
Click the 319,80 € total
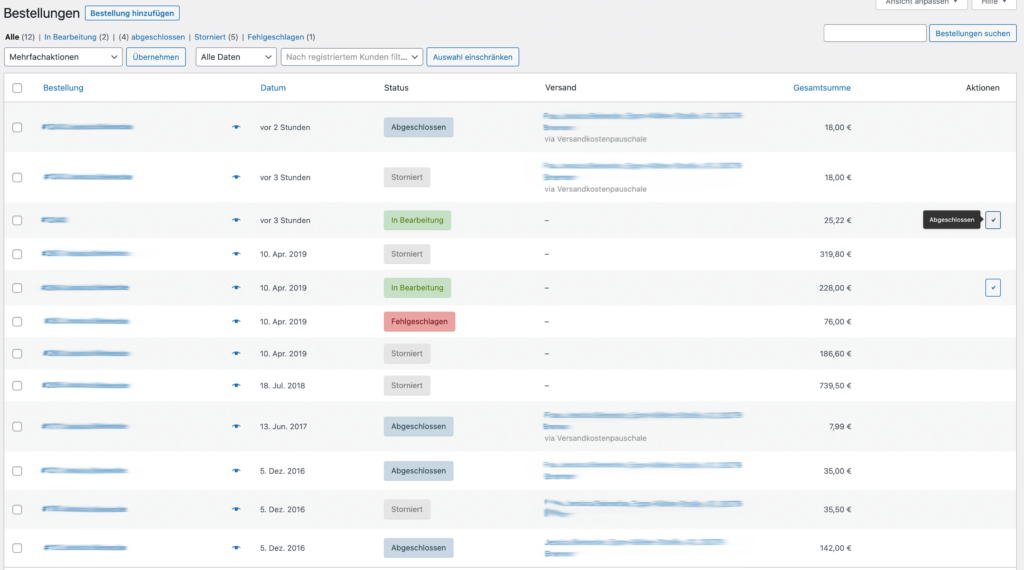click(x=835, y=254)
